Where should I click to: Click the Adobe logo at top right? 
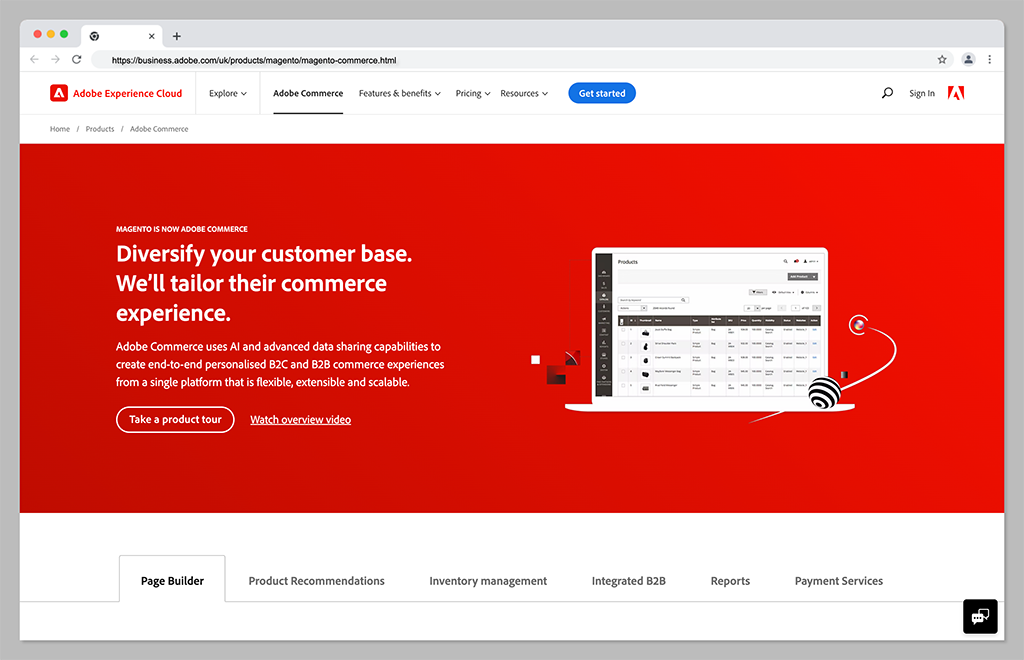click(x=956, y=93)
